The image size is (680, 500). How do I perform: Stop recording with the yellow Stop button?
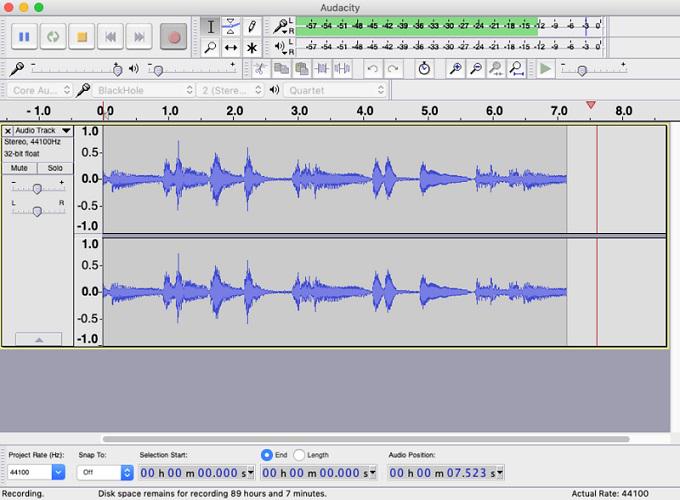pos(82,37)
